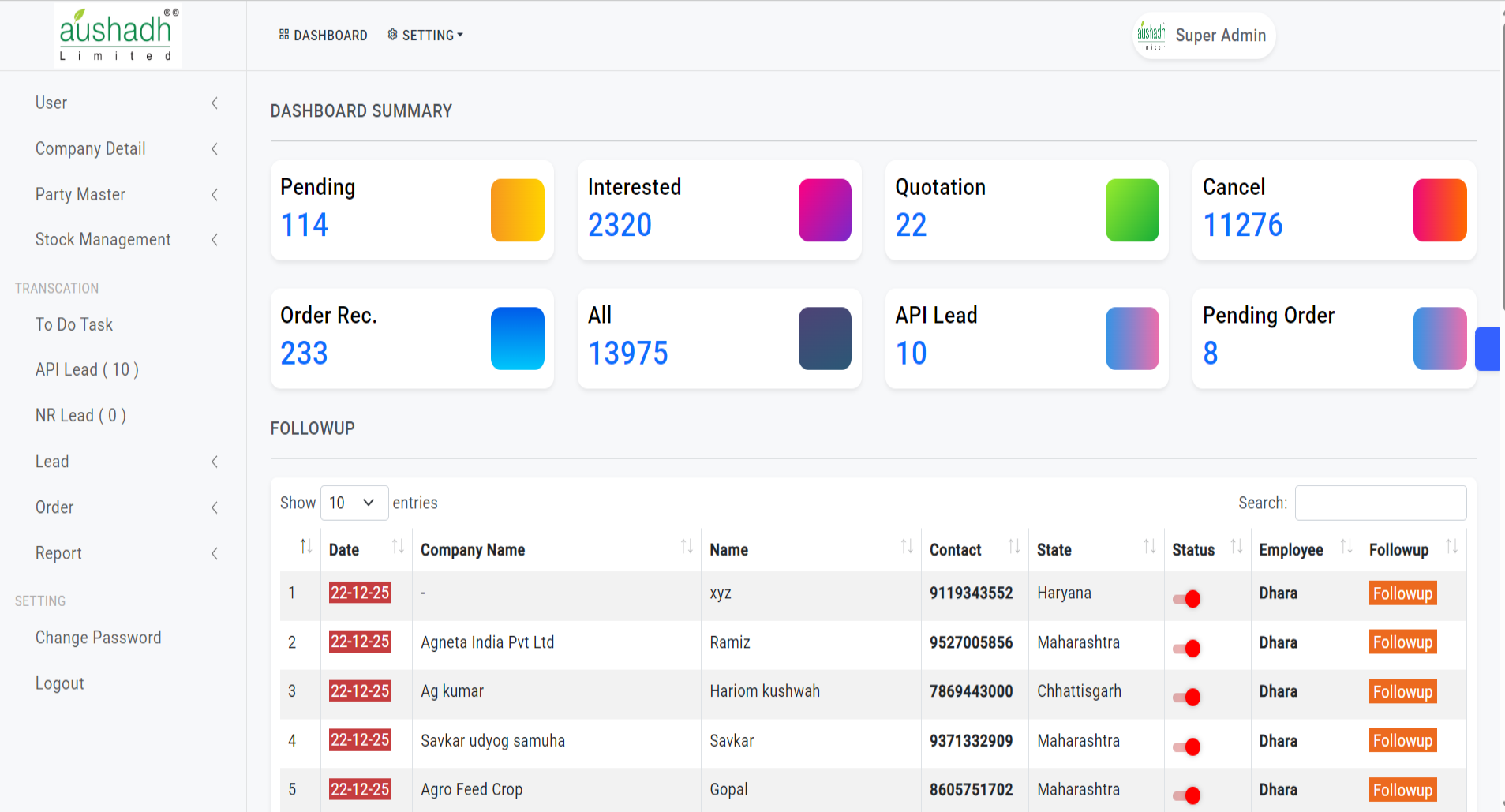Click the followup table Search field
Viewport: 1505px width, 812px height.
tap(1380, 503)
